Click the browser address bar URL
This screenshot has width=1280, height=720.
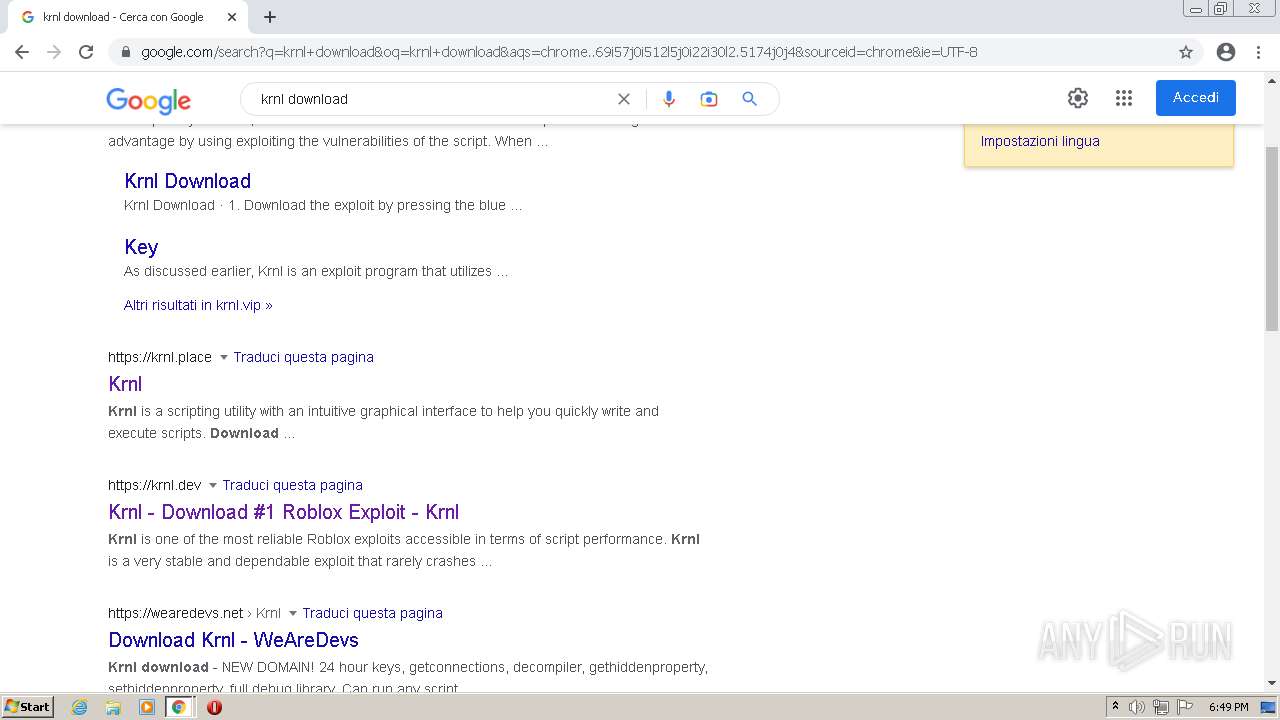click(x=559, y=52)
